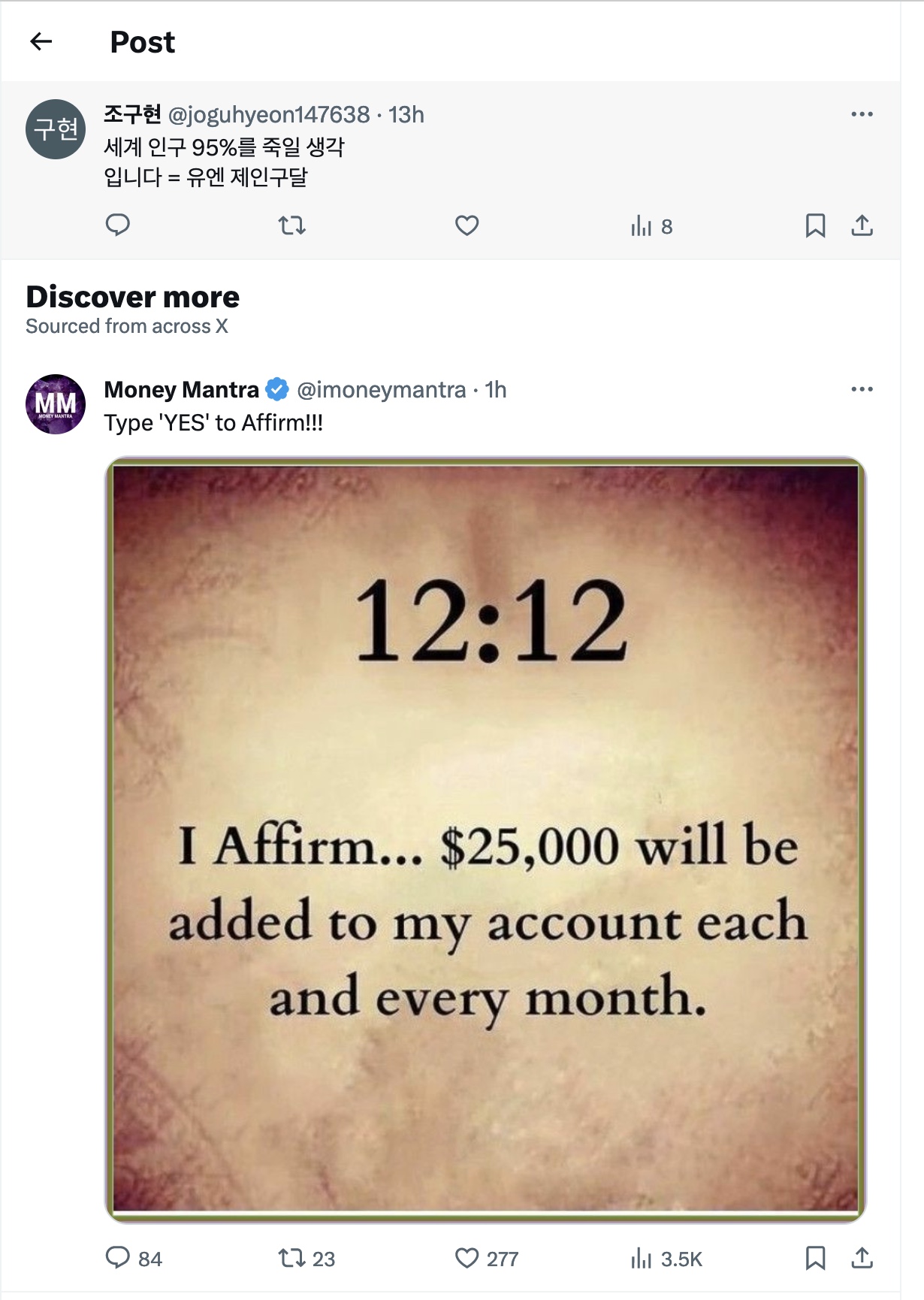Open more options for 조구현's post
Image resolution: width=924 pixels, height=1300 pixels.
pyautogui.click(x=862, y=114)
